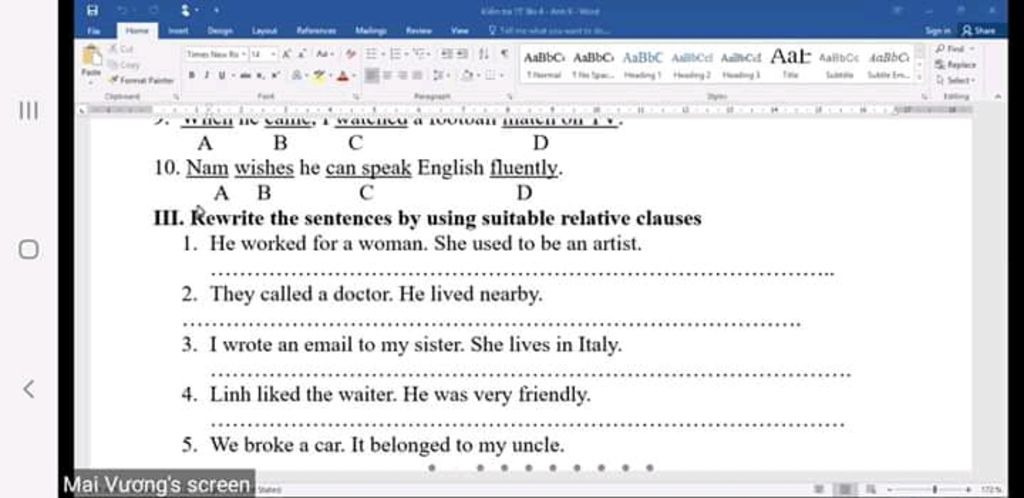
Task: Apply the Normal style
Action: pos(543,64)
